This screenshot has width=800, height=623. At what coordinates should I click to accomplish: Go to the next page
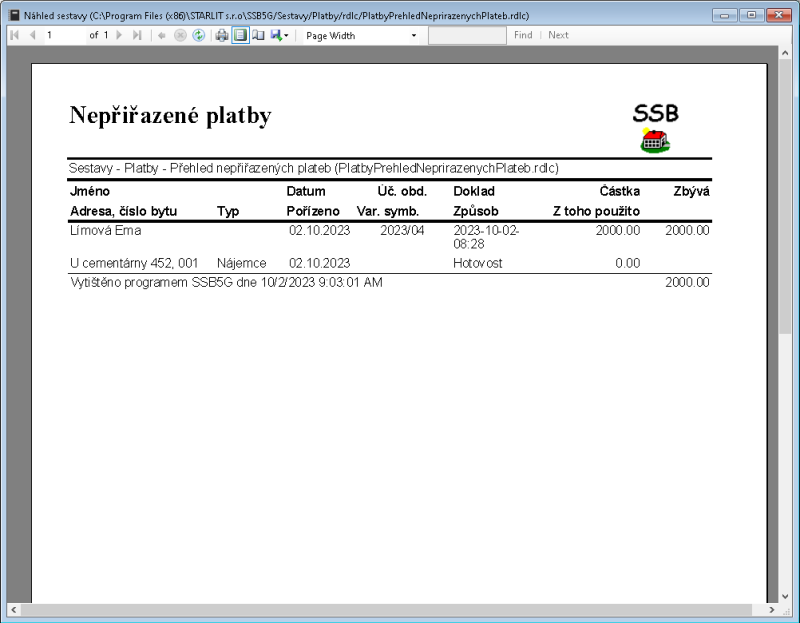click(x=118, y=35)
